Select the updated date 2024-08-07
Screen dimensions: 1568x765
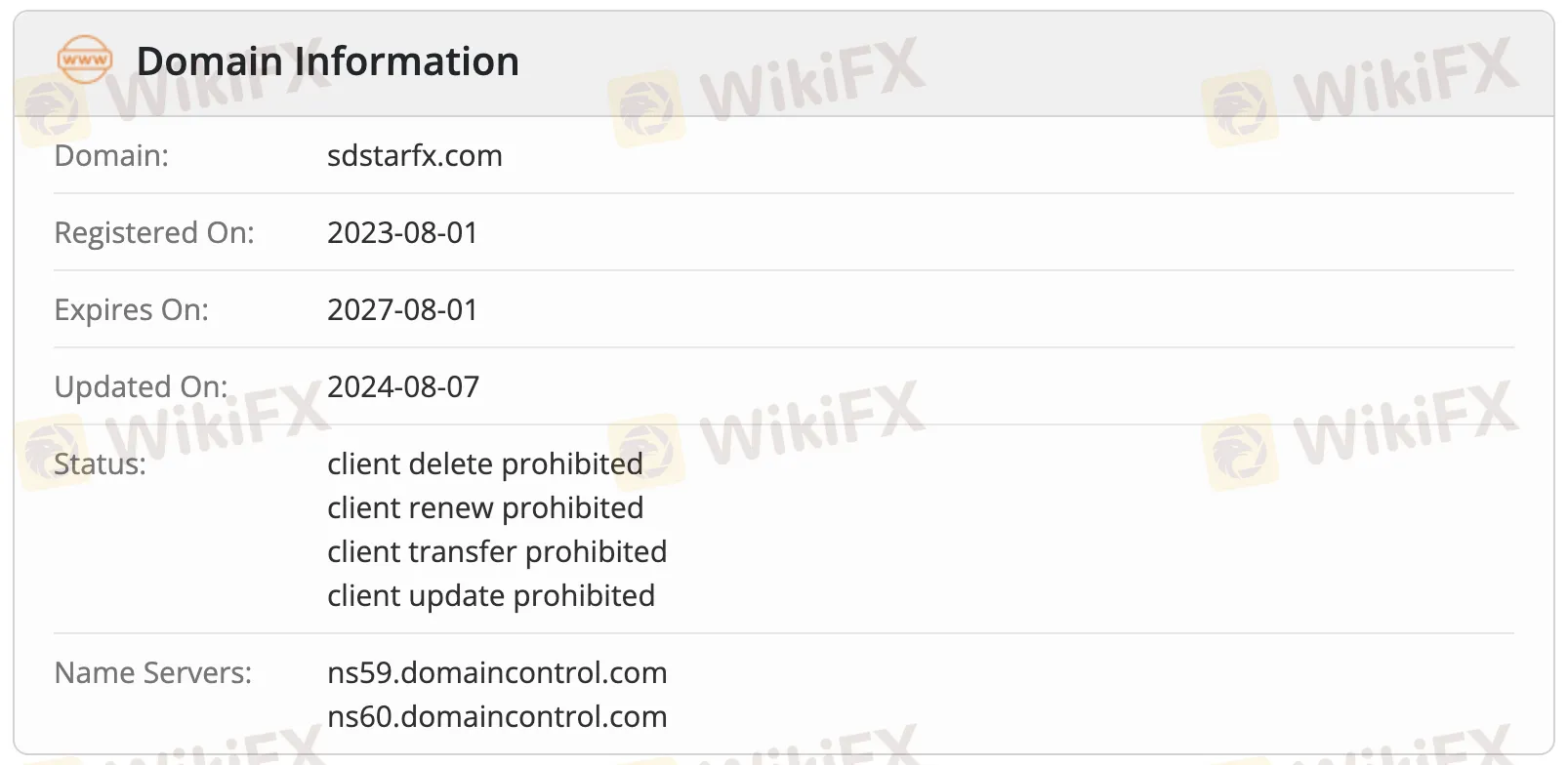(x=403, y=387)
